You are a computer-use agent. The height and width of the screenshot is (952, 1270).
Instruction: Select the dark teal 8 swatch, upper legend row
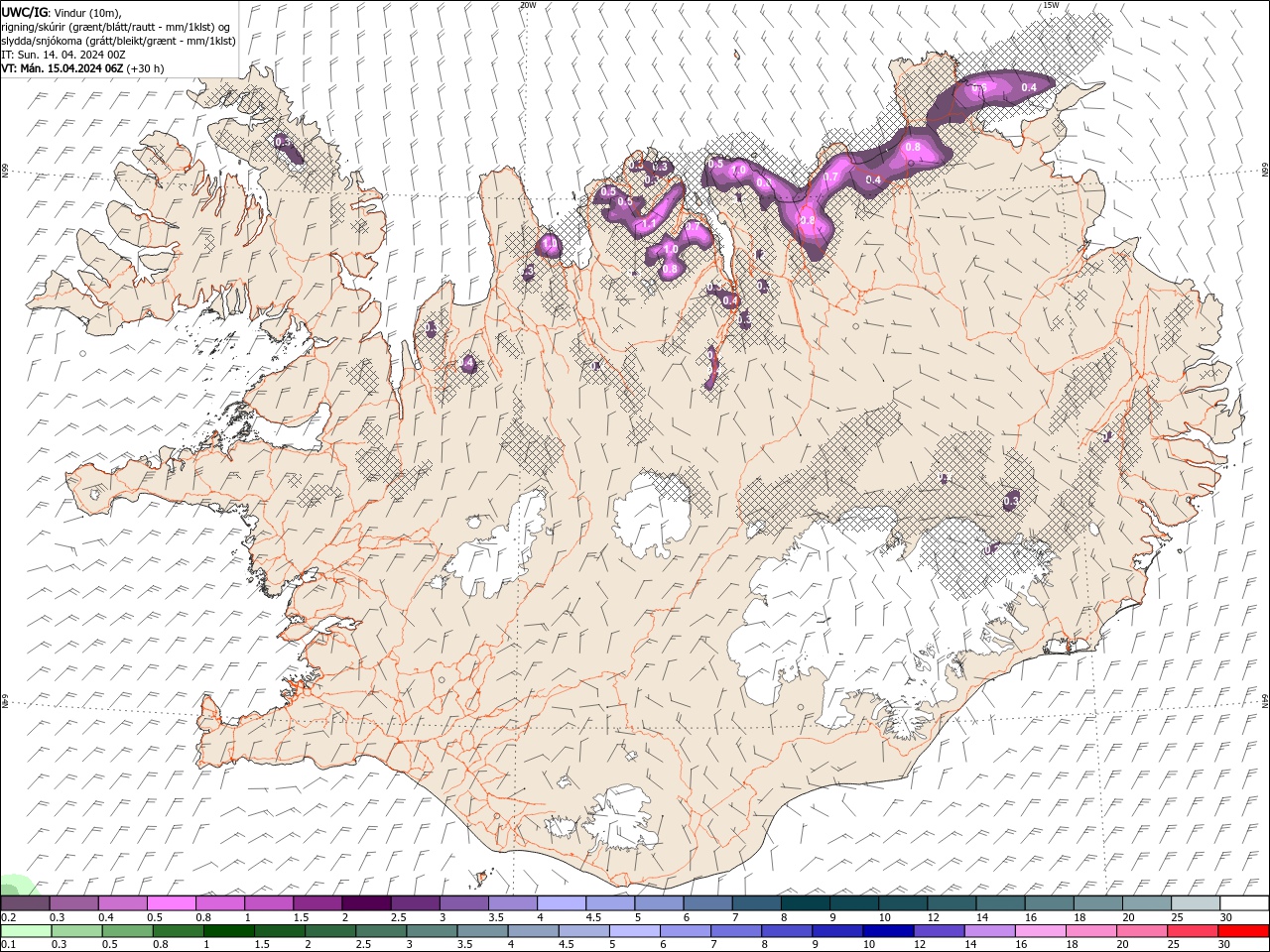(x=805, y=903)
